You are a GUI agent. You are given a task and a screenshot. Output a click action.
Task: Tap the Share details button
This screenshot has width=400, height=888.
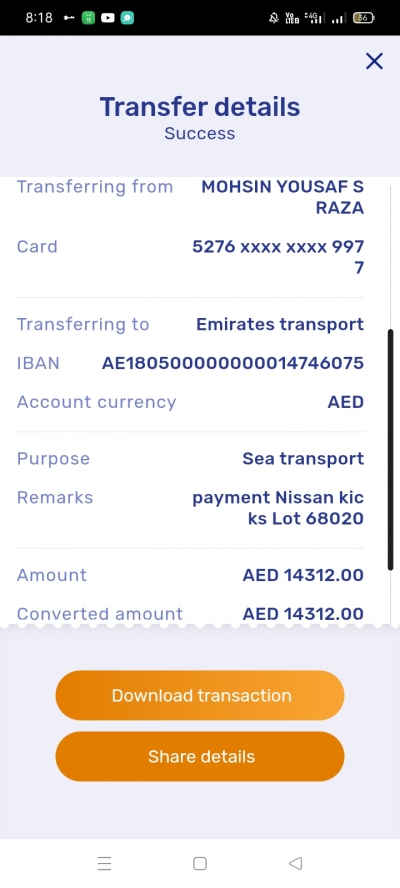[x=200, y=757]
